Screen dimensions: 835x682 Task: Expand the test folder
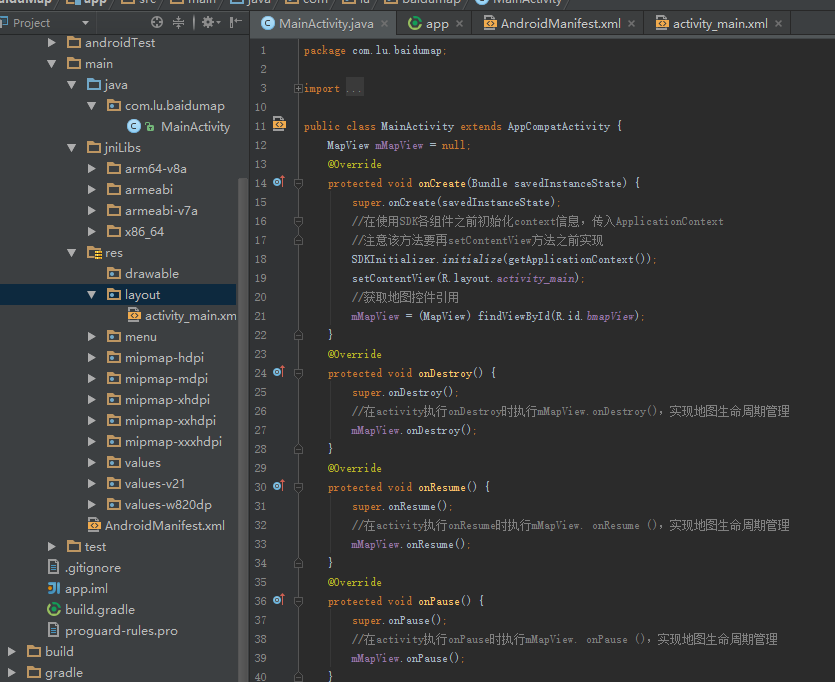click(x=52, y=547)
